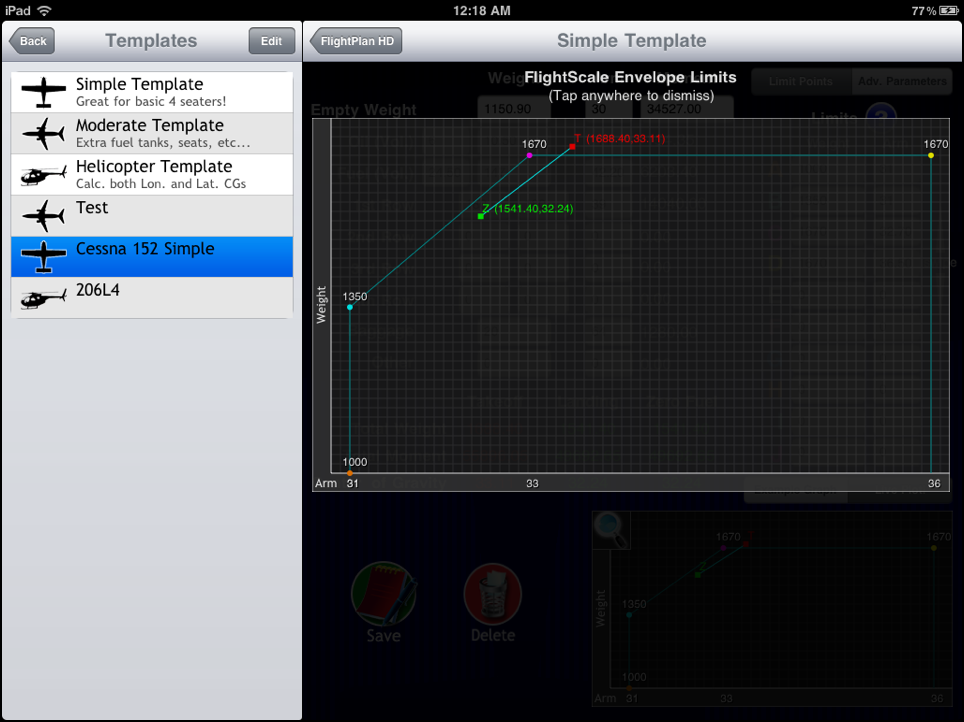964x722 pixels.
Task: Tap the airplane icon beside Simple Template
Action: (x=43, y=92)
